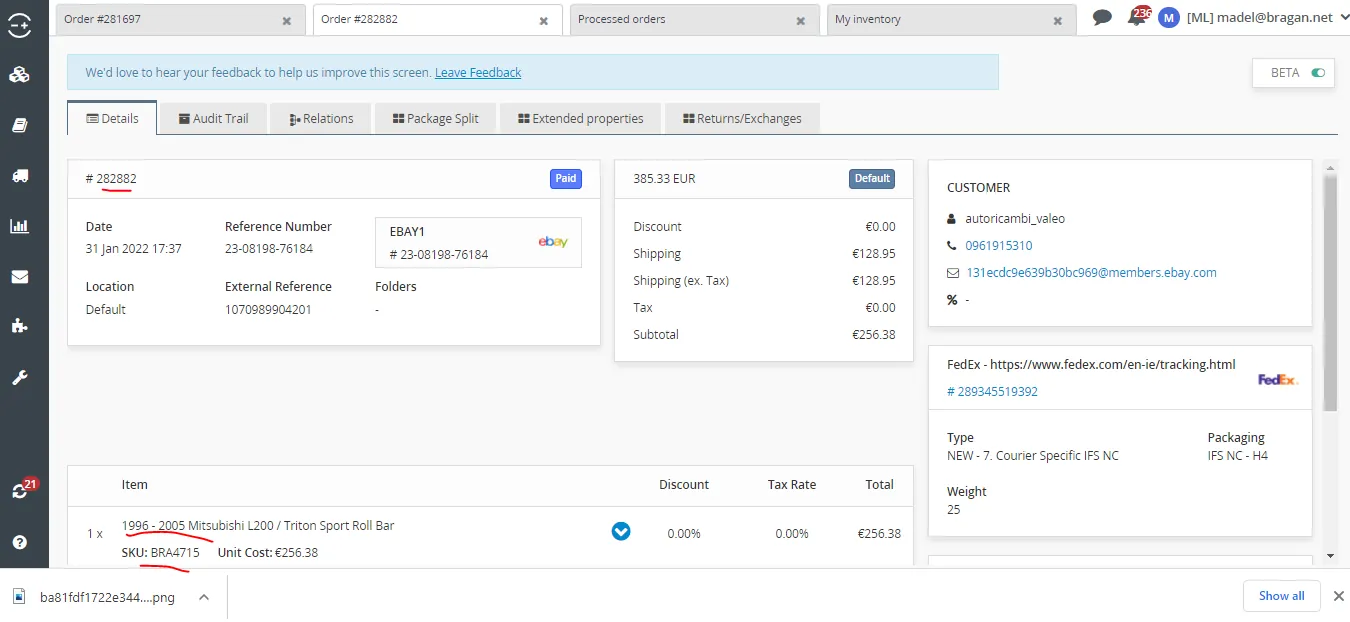Open the notification bell with 236 badge
The height and width of the screenshot is (622, 1350).
[1137, 17]
